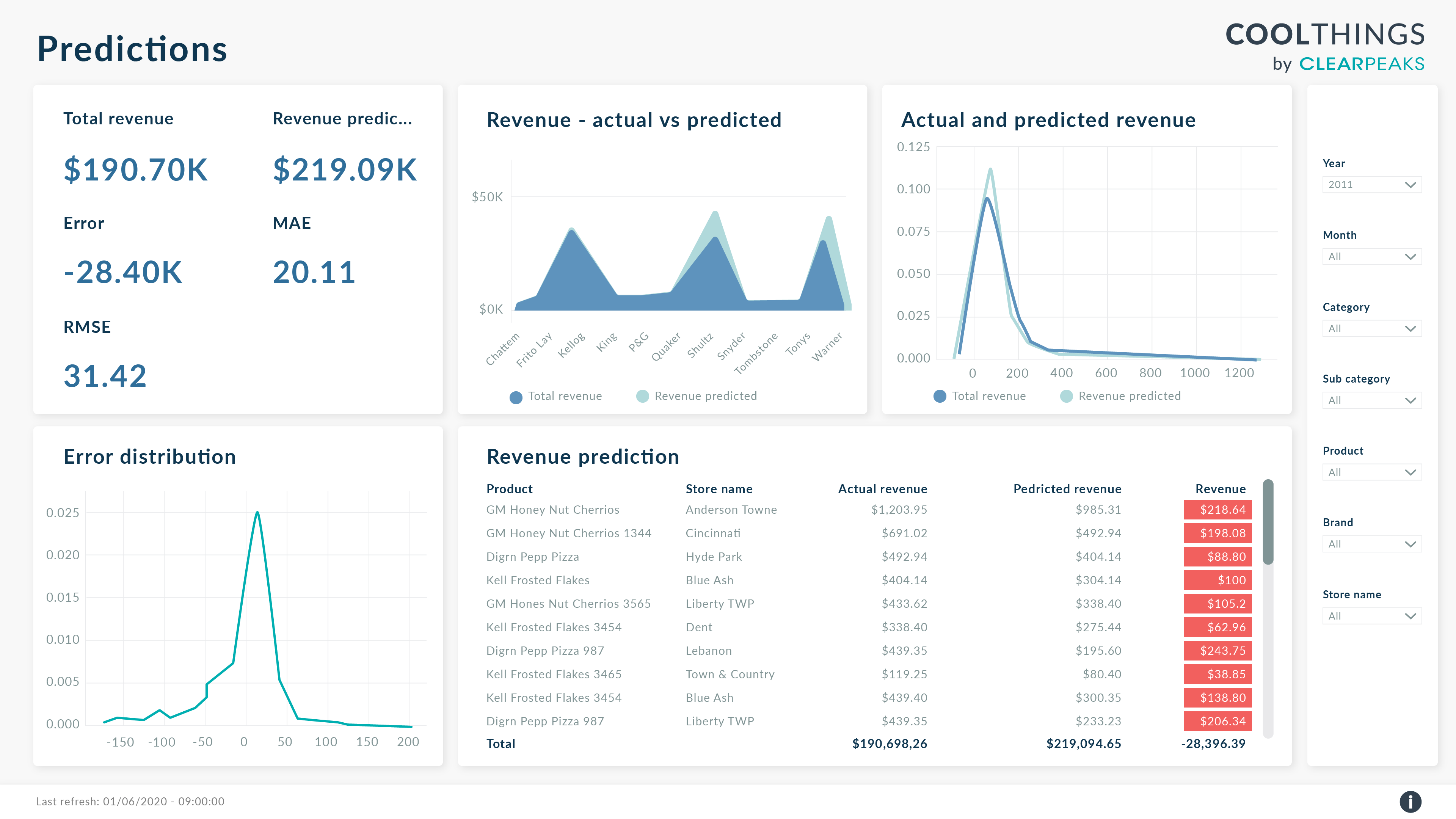Sort table by Actual revenue header
Image resolution: width=1456 pixels, height=819 pixels.
point(882,489)
